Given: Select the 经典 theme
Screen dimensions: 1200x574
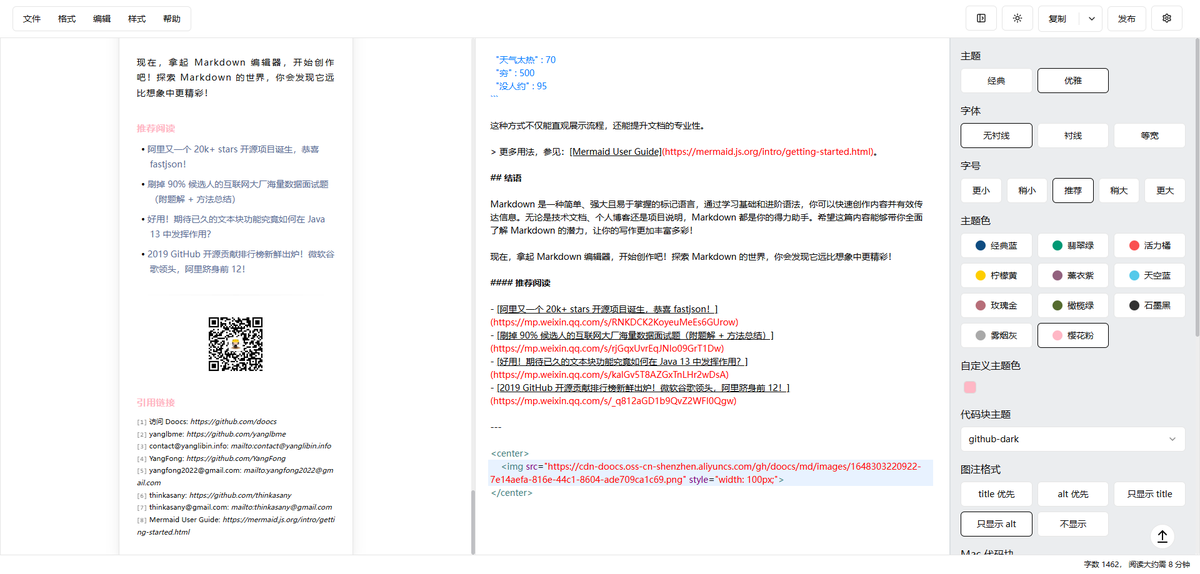Looking at the screenshot, I should coord(996,80).
